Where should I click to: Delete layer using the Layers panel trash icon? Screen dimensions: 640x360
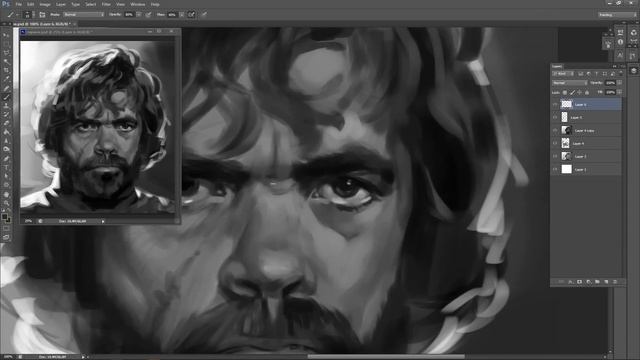point(615,282)
